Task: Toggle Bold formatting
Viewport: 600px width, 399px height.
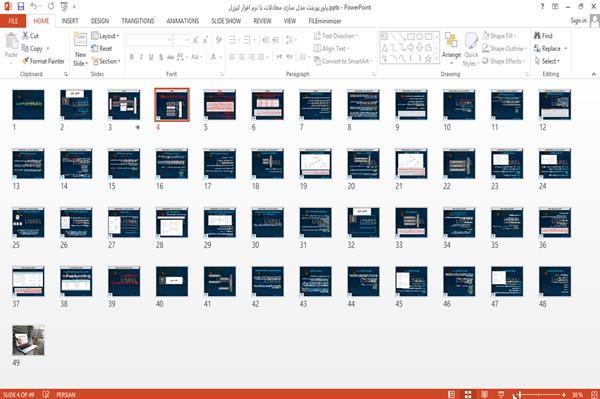Action: [132, 57]
